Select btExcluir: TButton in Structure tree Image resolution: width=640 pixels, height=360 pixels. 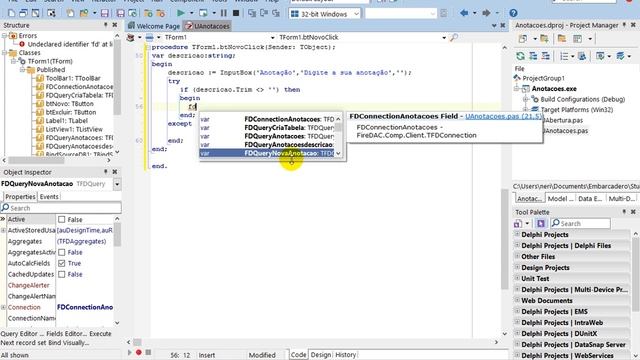(x=71, y=112)
